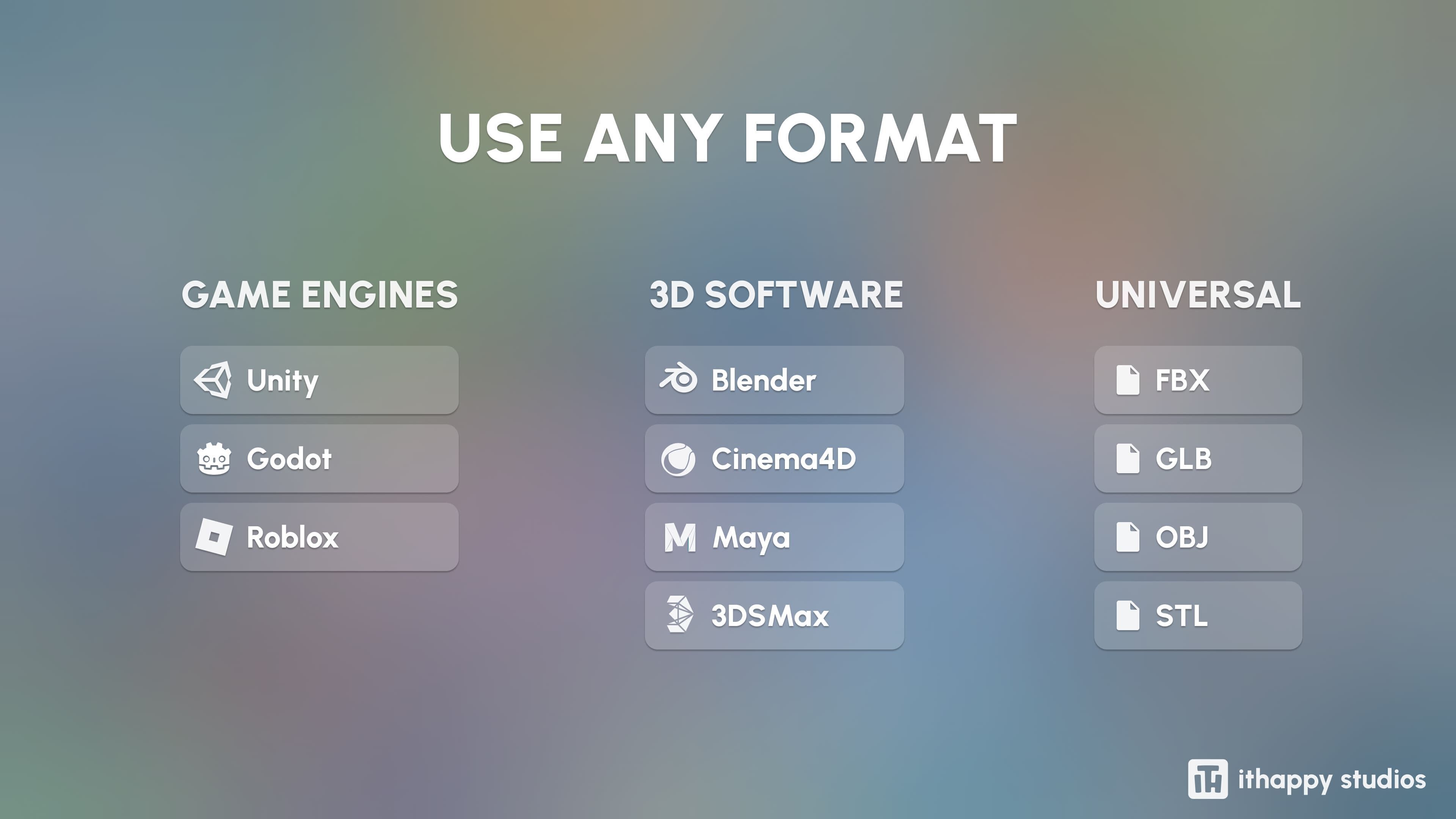Click the STL file document icon
This screenshot has width=1456, height=819.
(x=1128, y=615)
